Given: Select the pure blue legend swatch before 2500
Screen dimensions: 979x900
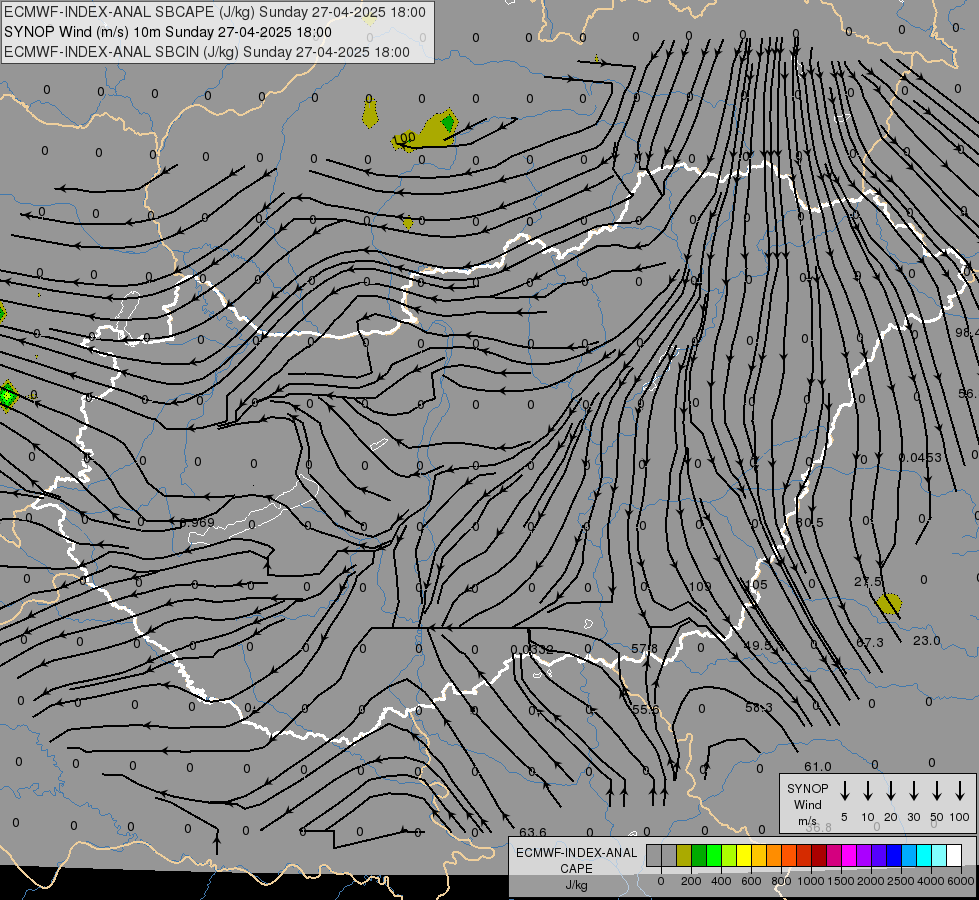Looking at the screenshot, I should click(893, 855).
